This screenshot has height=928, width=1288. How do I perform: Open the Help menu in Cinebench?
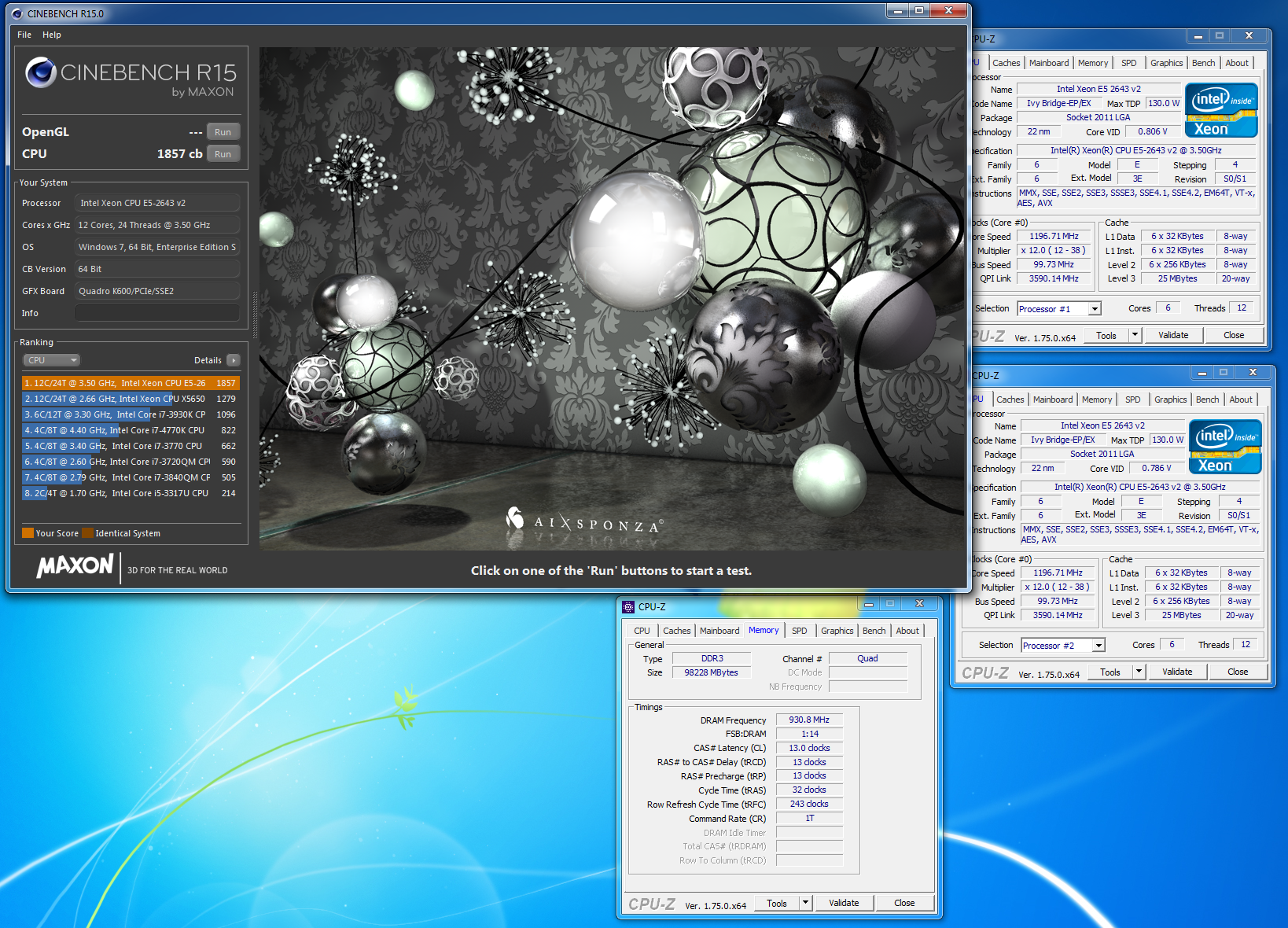[52, 35]
